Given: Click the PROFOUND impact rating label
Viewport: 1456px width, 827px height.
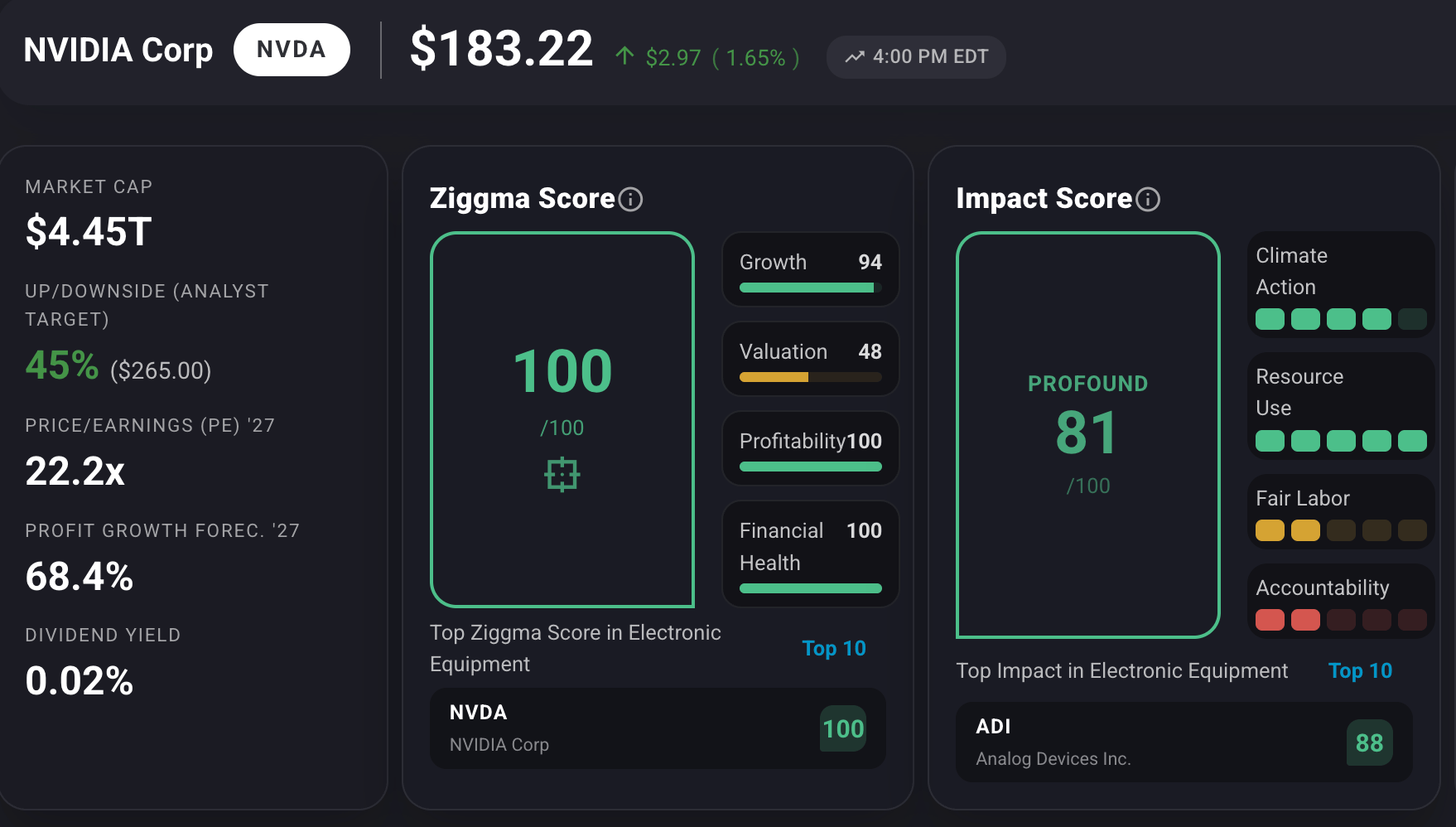Looking at the screenshot, I should [1088, 384].
